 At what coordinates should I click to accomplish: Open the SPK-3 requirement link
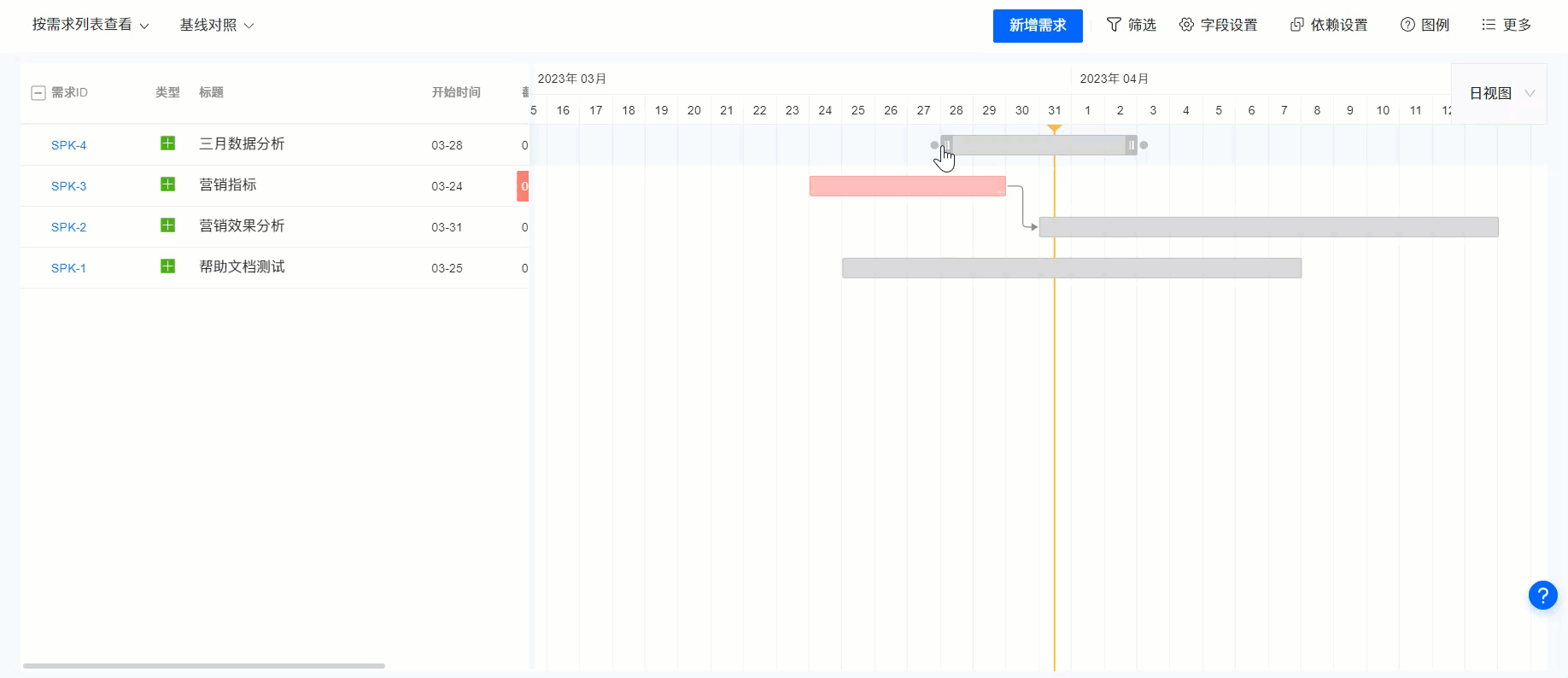[68, 186]
